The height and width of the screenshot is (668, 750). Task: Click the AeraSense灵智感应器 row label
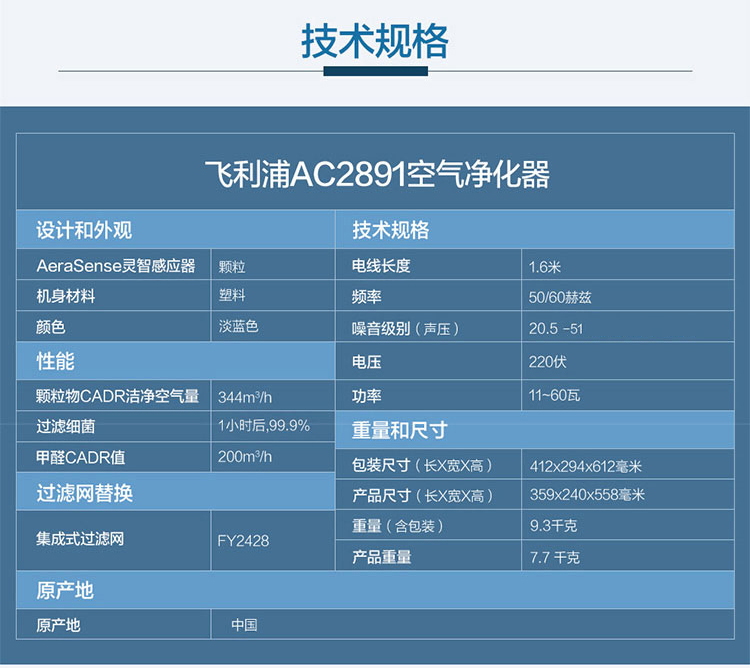point(116,266)
